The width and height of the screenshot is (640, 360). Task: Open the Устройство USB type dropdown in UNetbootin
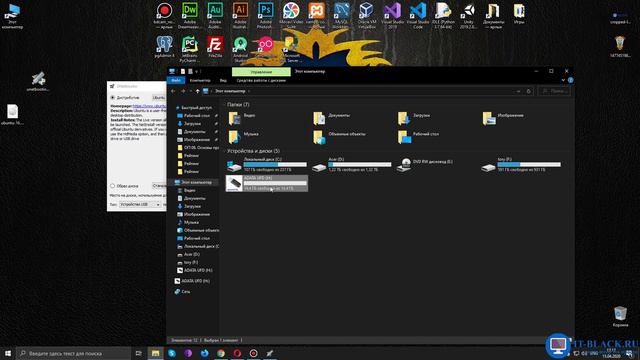pos(140,204)
